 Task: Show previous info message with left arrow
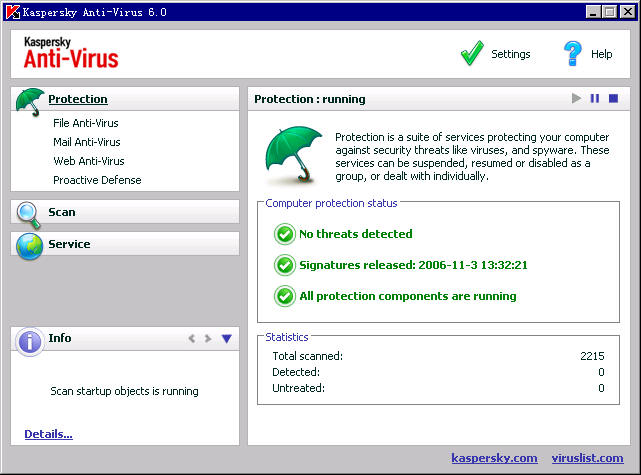[x=192, y=338]
